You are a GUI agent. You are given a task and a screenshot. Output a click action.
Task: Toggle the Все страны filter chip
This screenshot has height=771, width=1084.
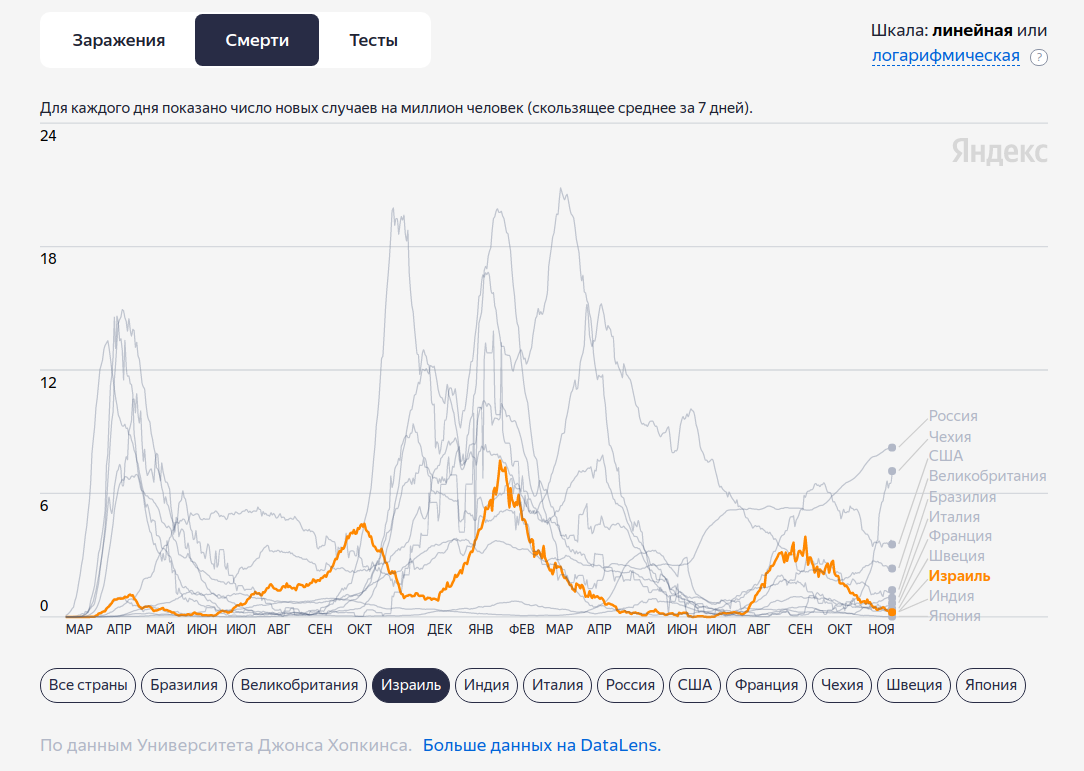click(x=88, y=685)
